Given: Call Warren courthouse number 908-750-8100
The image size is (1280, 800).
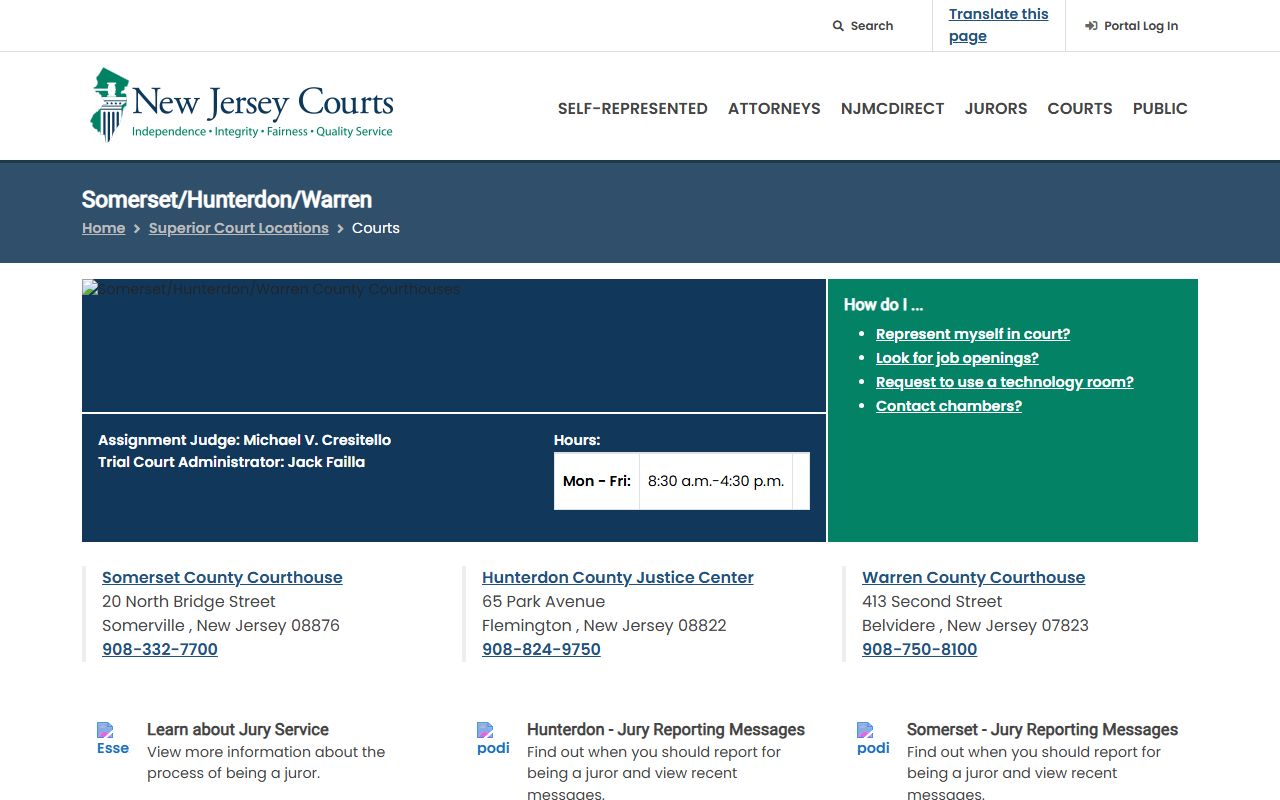Looking at the screenshot, I should click(x=920, y=649).
